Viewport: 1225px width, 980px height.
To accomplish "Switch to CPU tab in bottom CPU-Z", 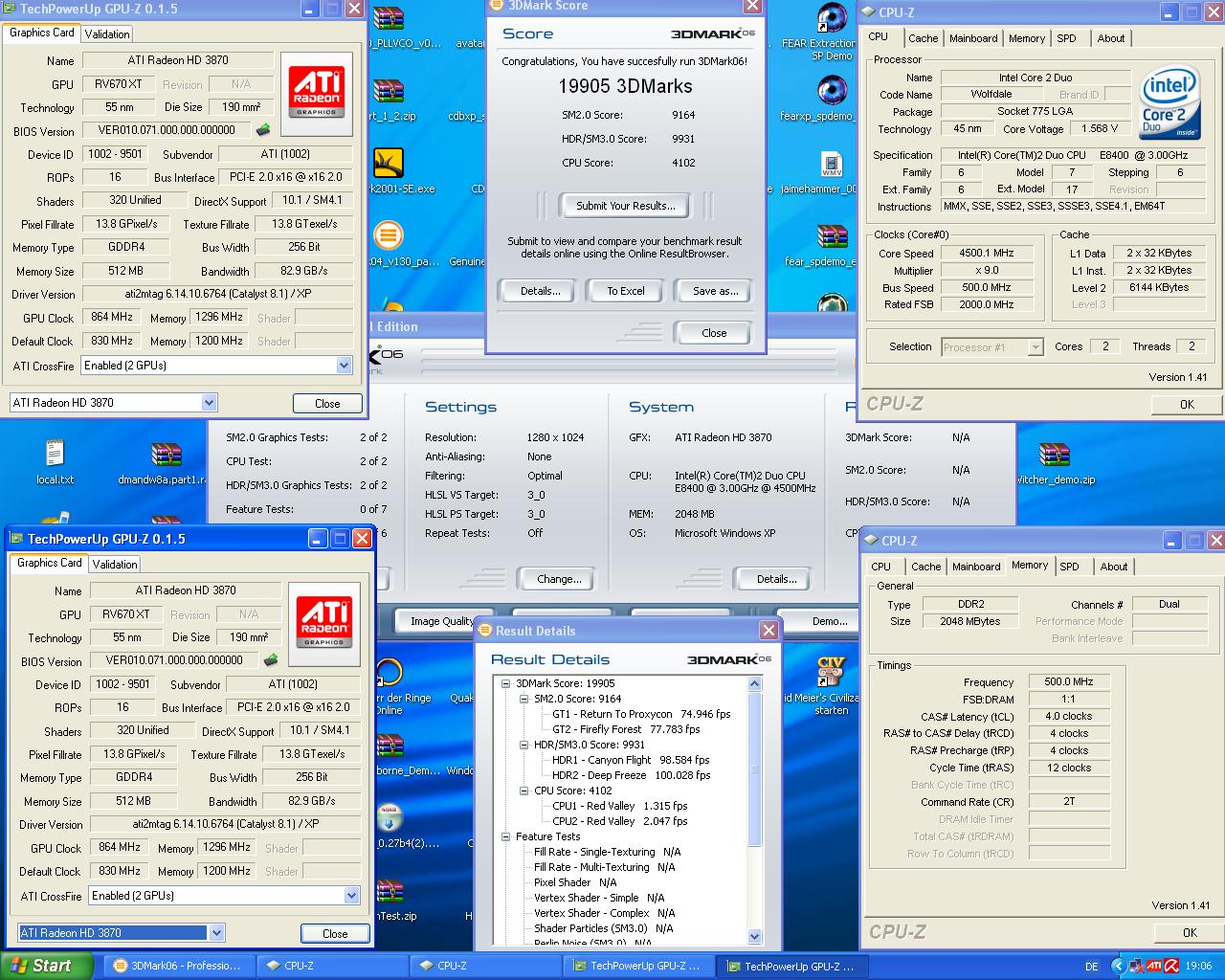I will 880,567.
